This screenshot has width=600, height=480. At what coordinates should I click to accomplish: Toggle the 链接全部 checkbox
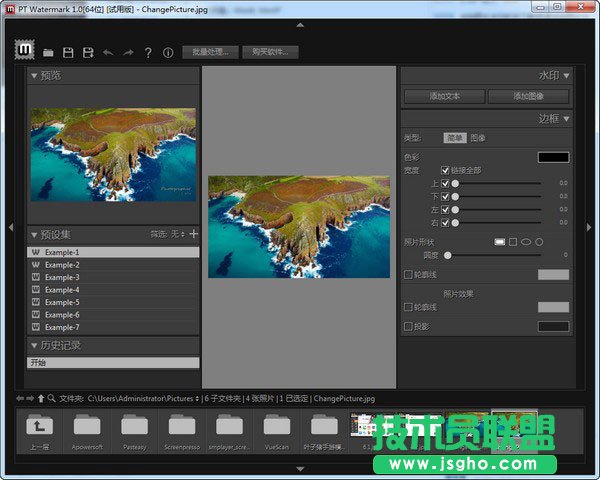(x=445, y=170)
